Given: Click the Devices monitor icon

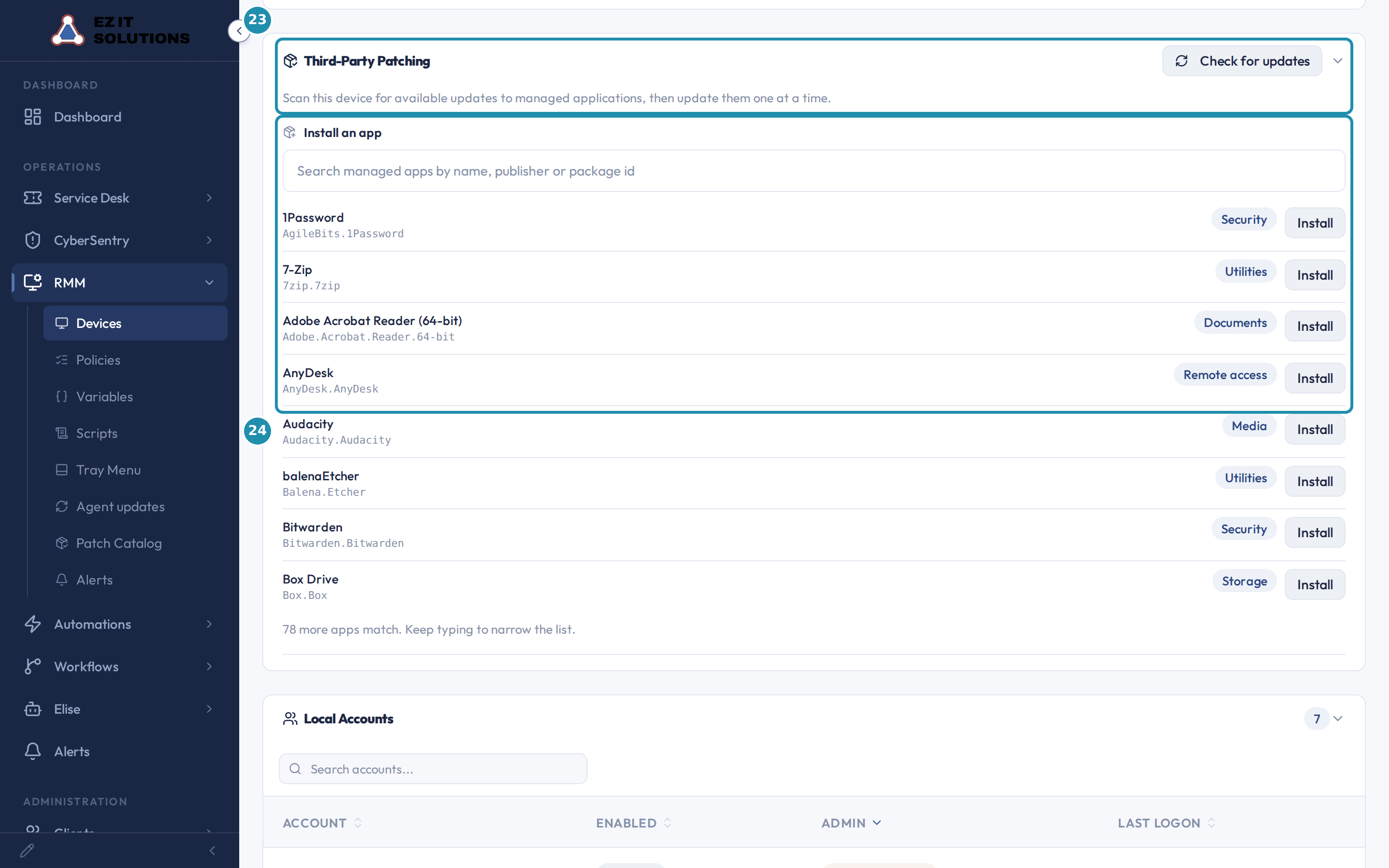Looking at the screenshot, I should pos(61,323).
